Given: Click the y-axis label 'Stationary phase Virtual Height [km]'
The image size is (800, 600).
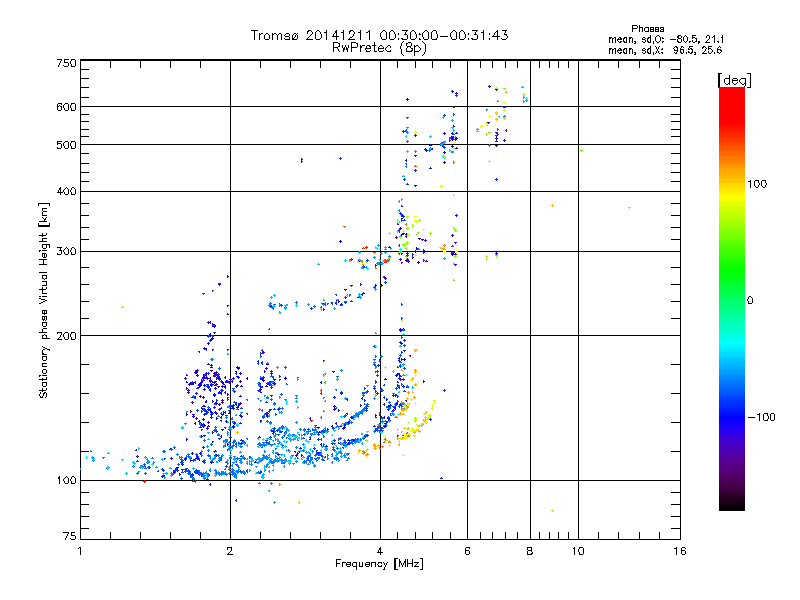Looking at the screenshot, I should coord(44,300).
